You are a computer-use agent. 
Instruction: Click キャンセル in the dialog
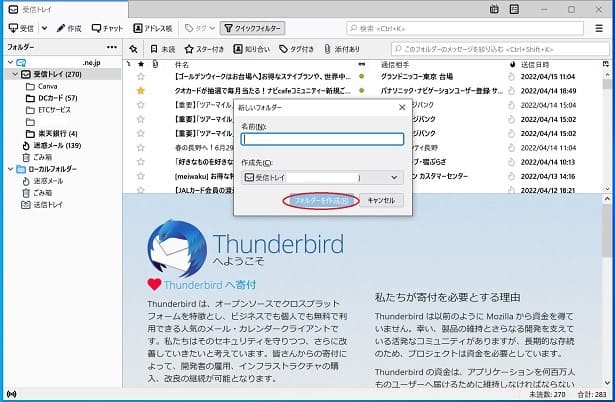click(x=381, y=200)
